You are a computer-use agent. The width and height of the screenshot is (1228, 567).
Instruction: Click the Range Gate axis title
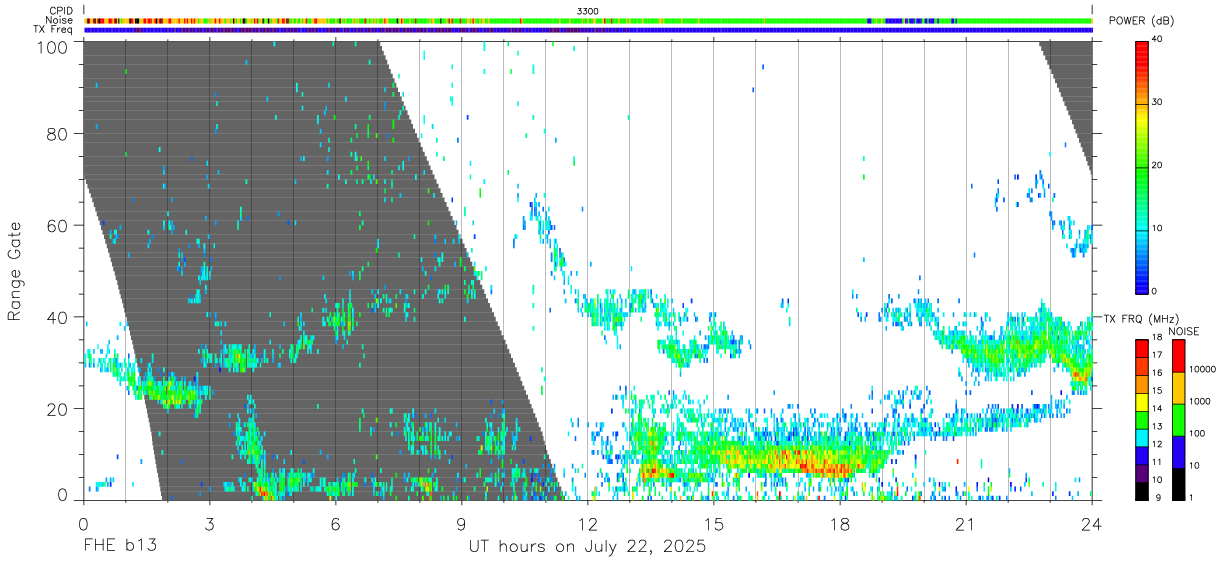(17, 271)
